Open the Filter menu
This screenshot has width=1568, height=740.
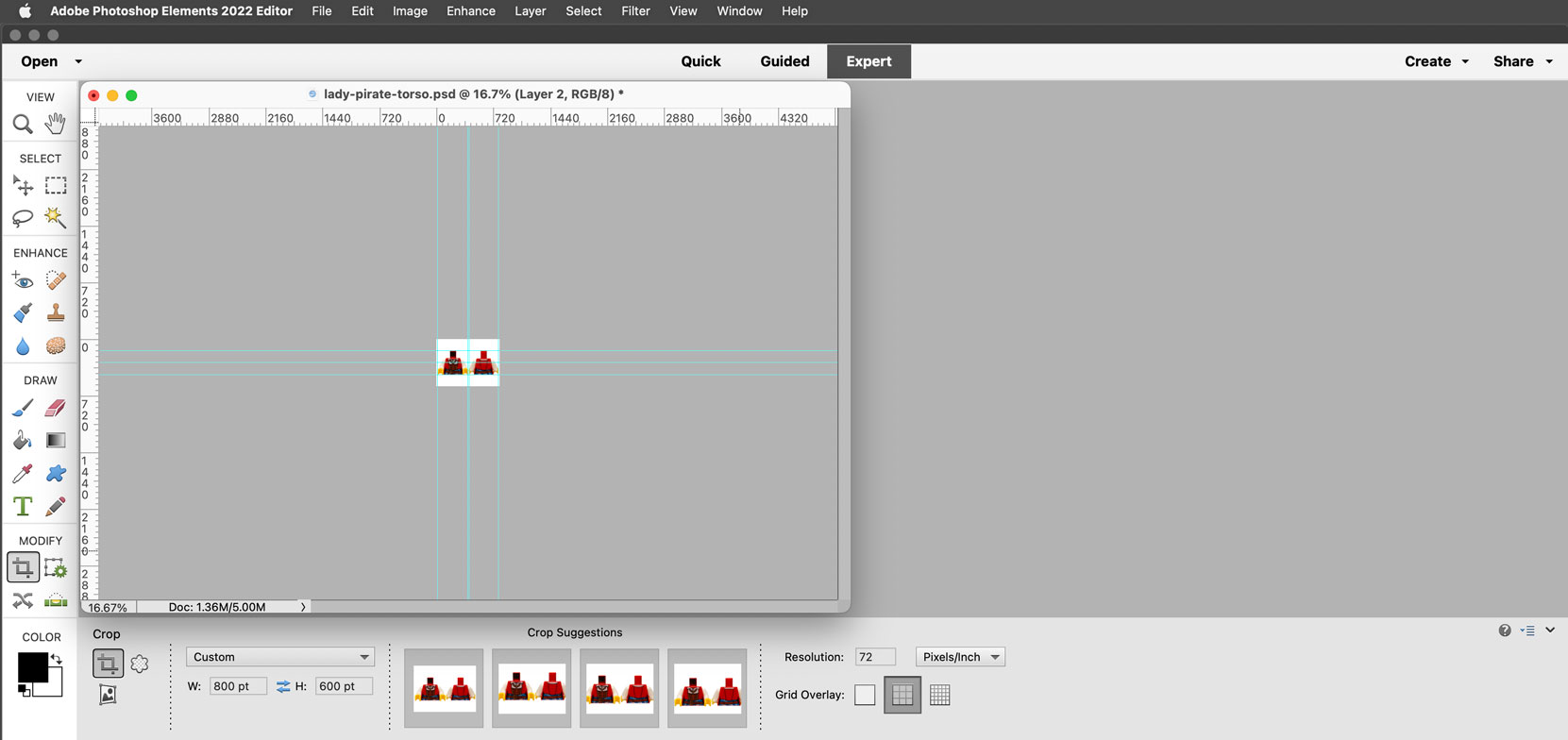635,11
